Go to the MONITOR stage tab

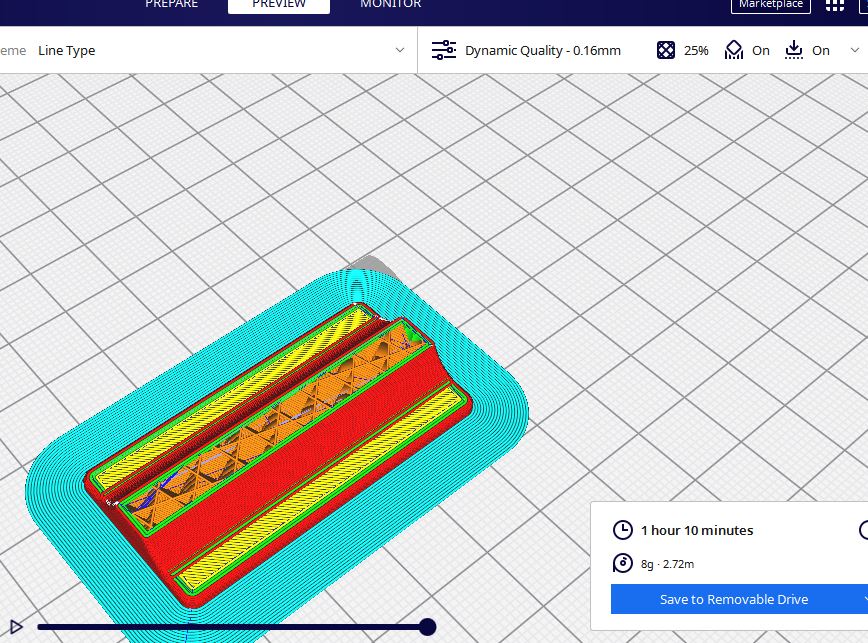[390, 5]
